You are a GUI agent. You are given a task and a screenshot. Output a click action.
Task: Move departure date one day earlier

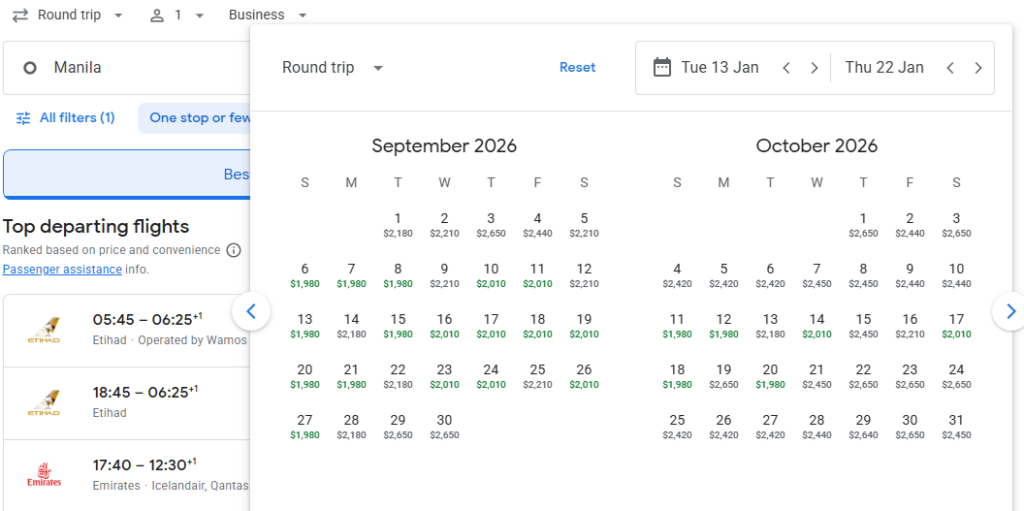787,68
